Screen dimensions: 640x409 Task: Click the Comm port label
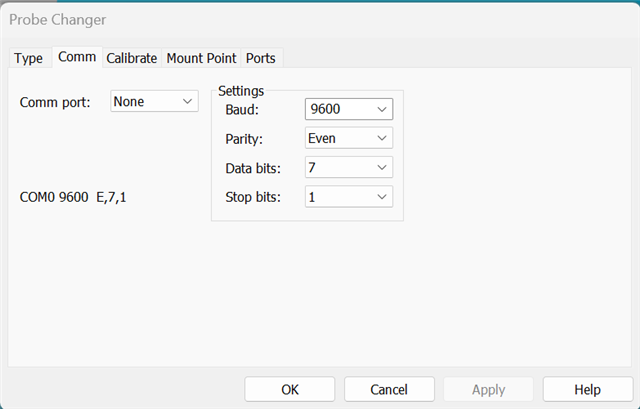(x=55, y=102)
